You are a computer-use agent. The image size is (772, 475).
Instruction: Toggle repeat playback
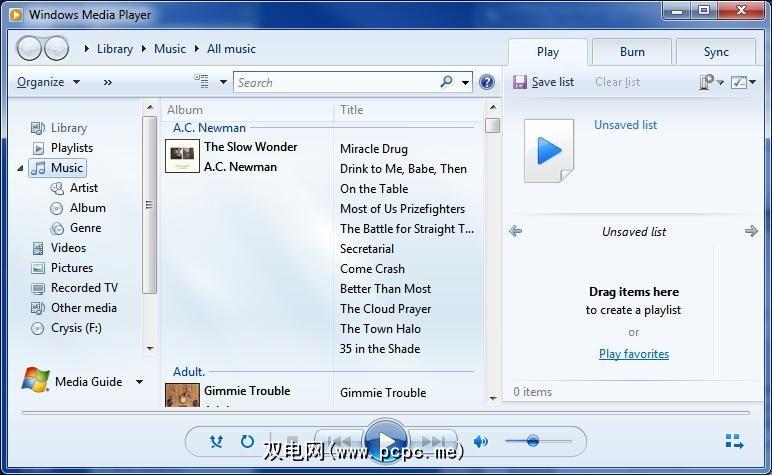coord(247,442)
